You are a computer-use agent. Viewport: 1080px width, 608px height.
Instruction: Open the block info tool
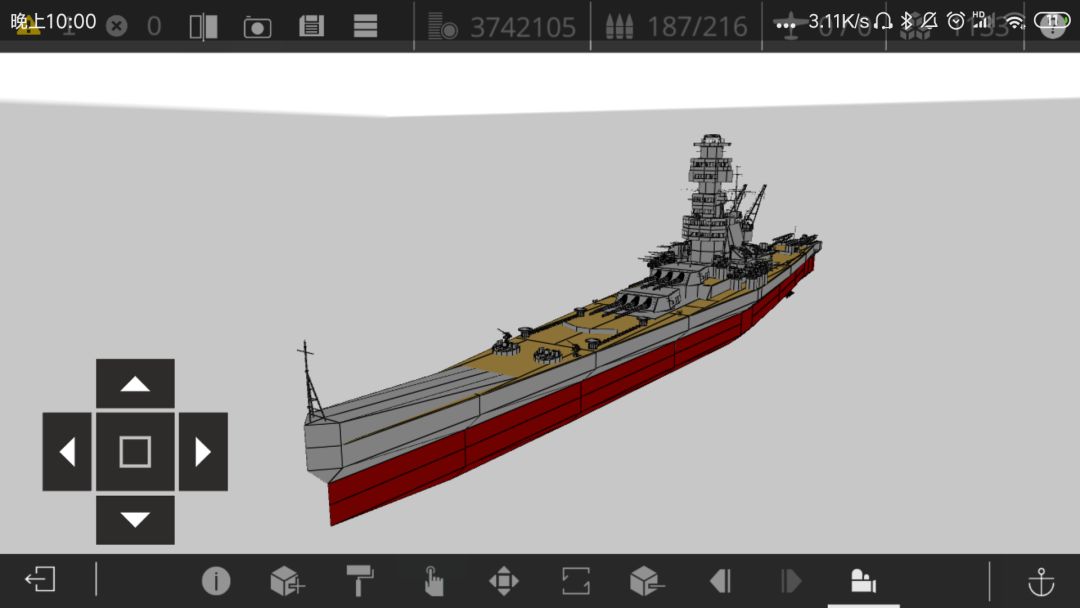(x=216, y=581)
